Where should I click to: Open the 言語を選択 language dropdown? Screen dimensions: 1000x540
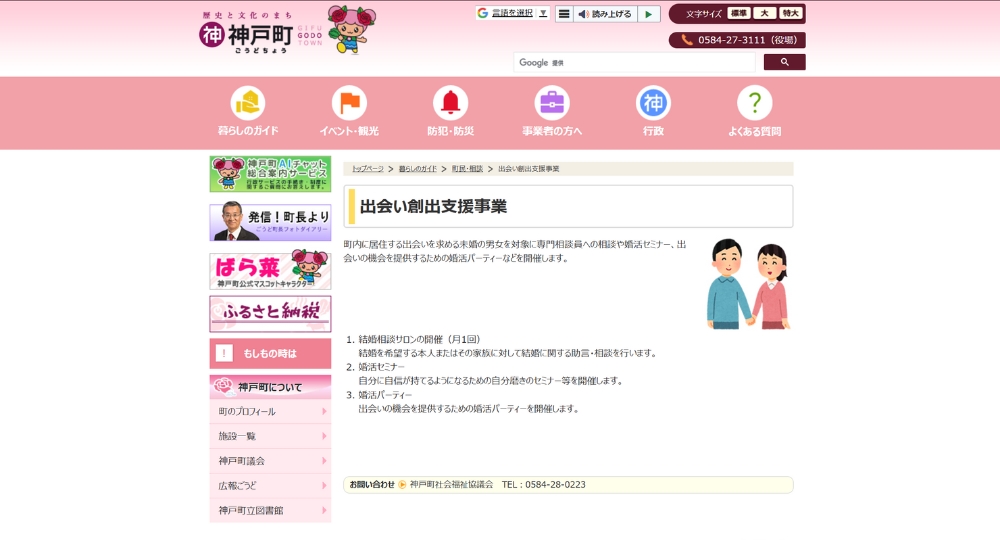point(512,13)
